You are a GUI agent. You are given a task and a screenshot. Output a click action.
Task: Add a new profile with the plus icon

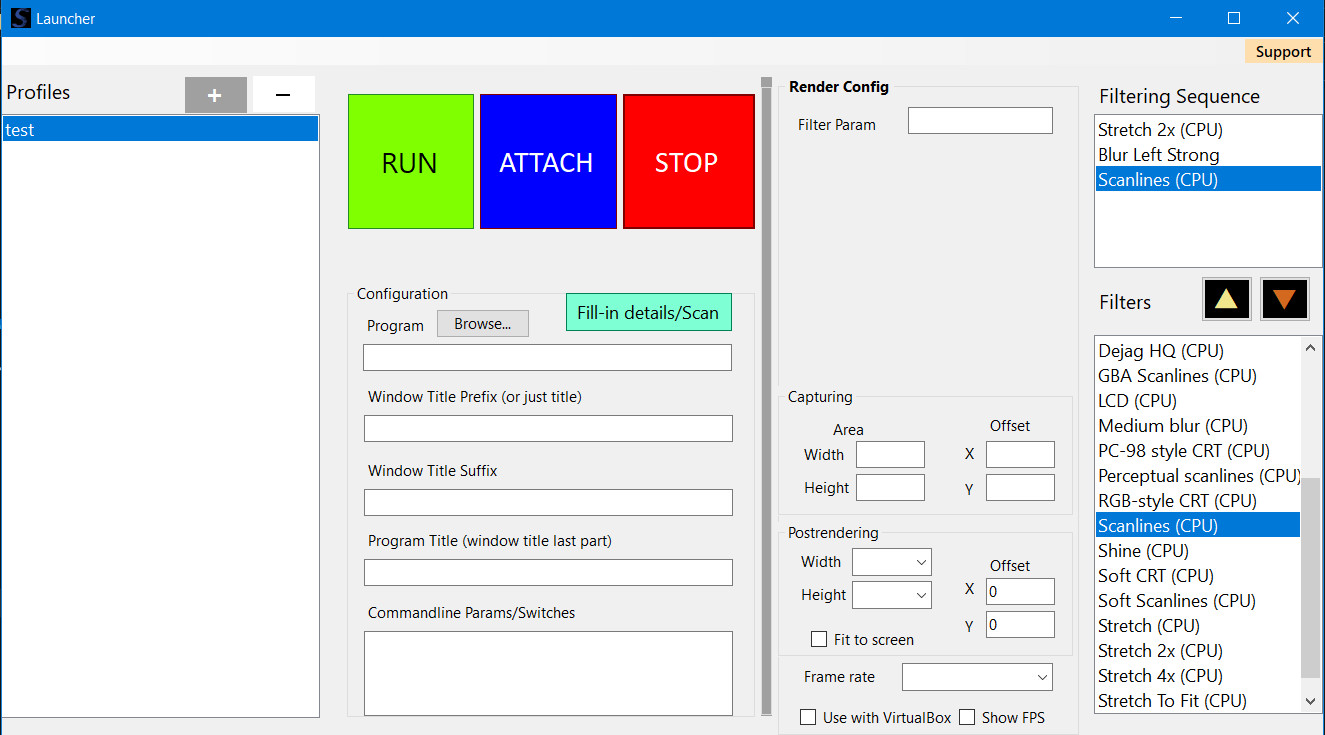[215, 94]
